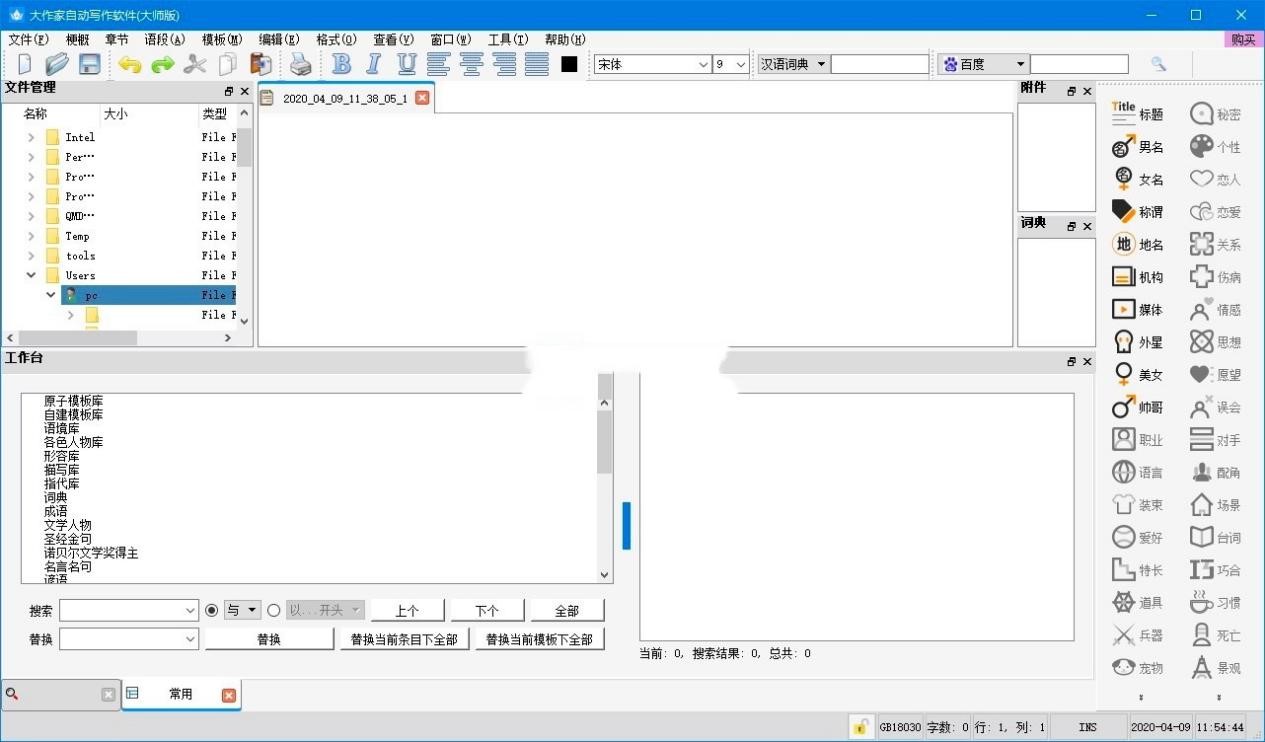Click the 上个 previous button

click(407, 610)
